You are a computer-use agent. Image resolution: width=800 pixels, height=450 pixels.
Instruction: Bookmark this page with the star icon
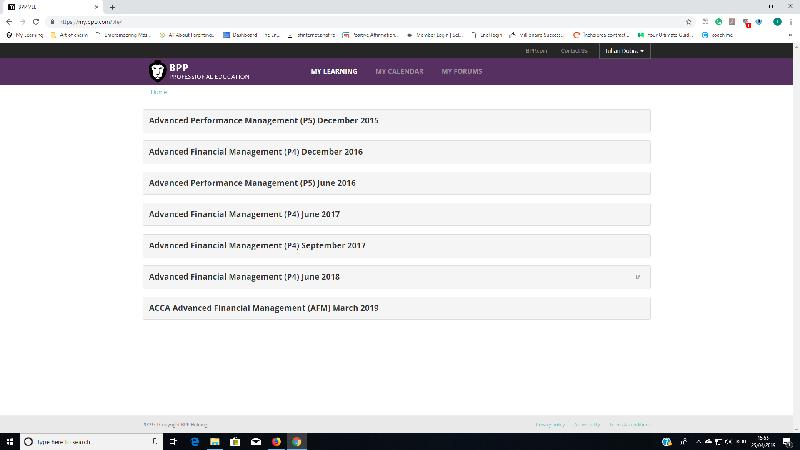[x=688, y=22]
